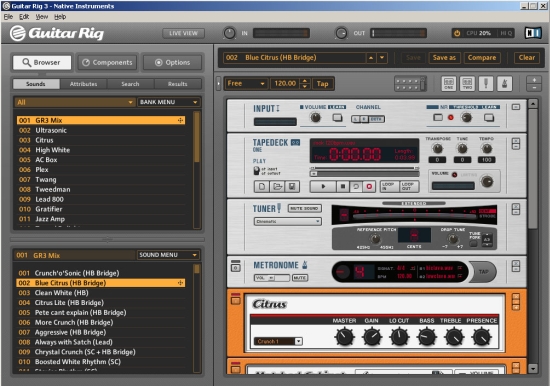Adjust Citrus Master knob

pyautogui.click(x=344, y=337)
